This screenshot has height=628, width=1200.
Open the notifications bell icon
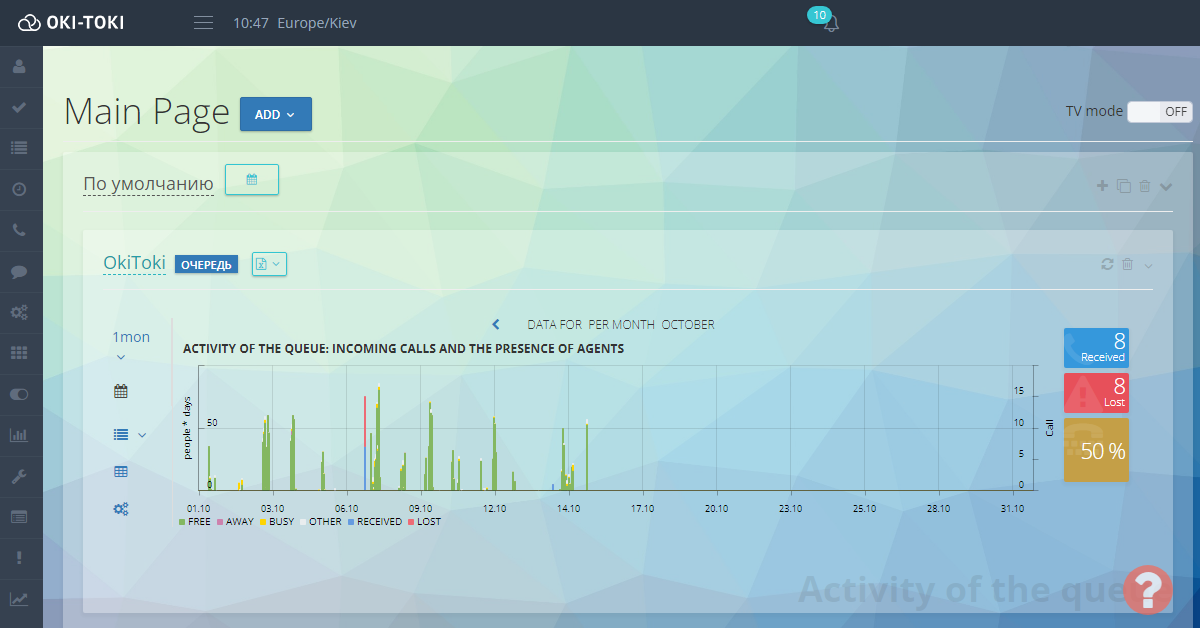[830, 24]
